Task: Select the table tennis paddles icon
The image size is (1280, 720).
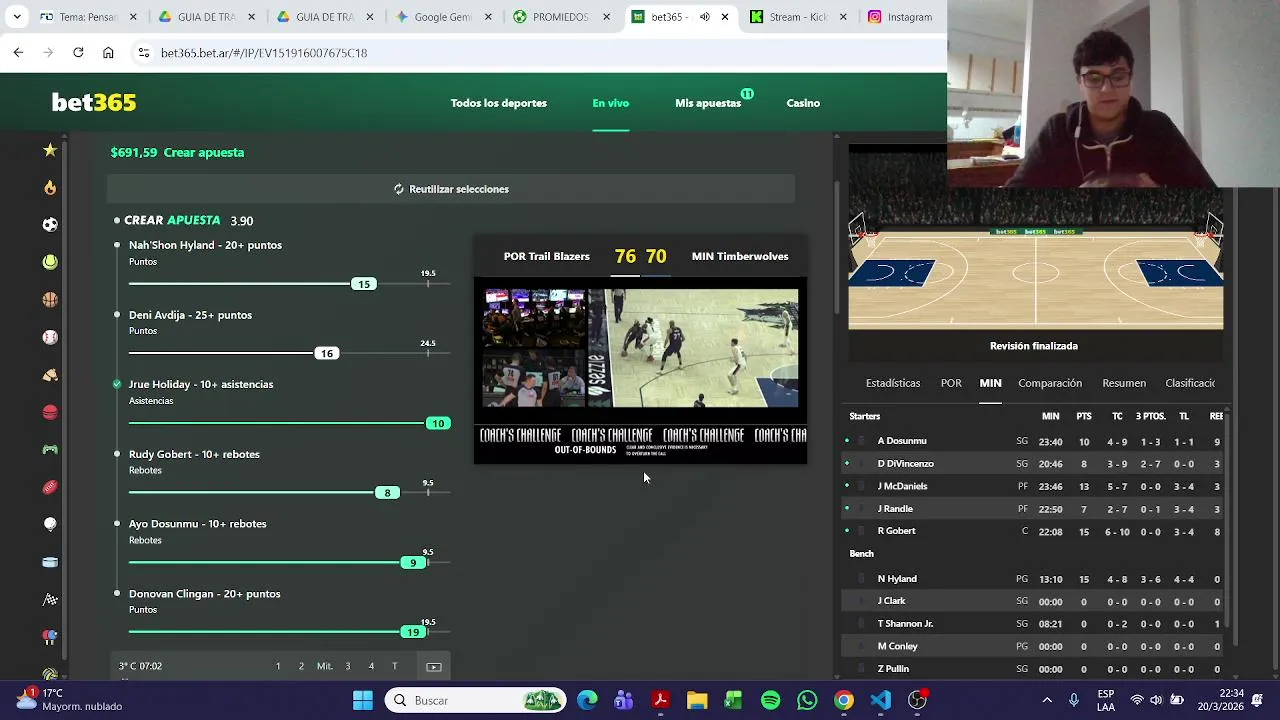Action: point(50,636)
